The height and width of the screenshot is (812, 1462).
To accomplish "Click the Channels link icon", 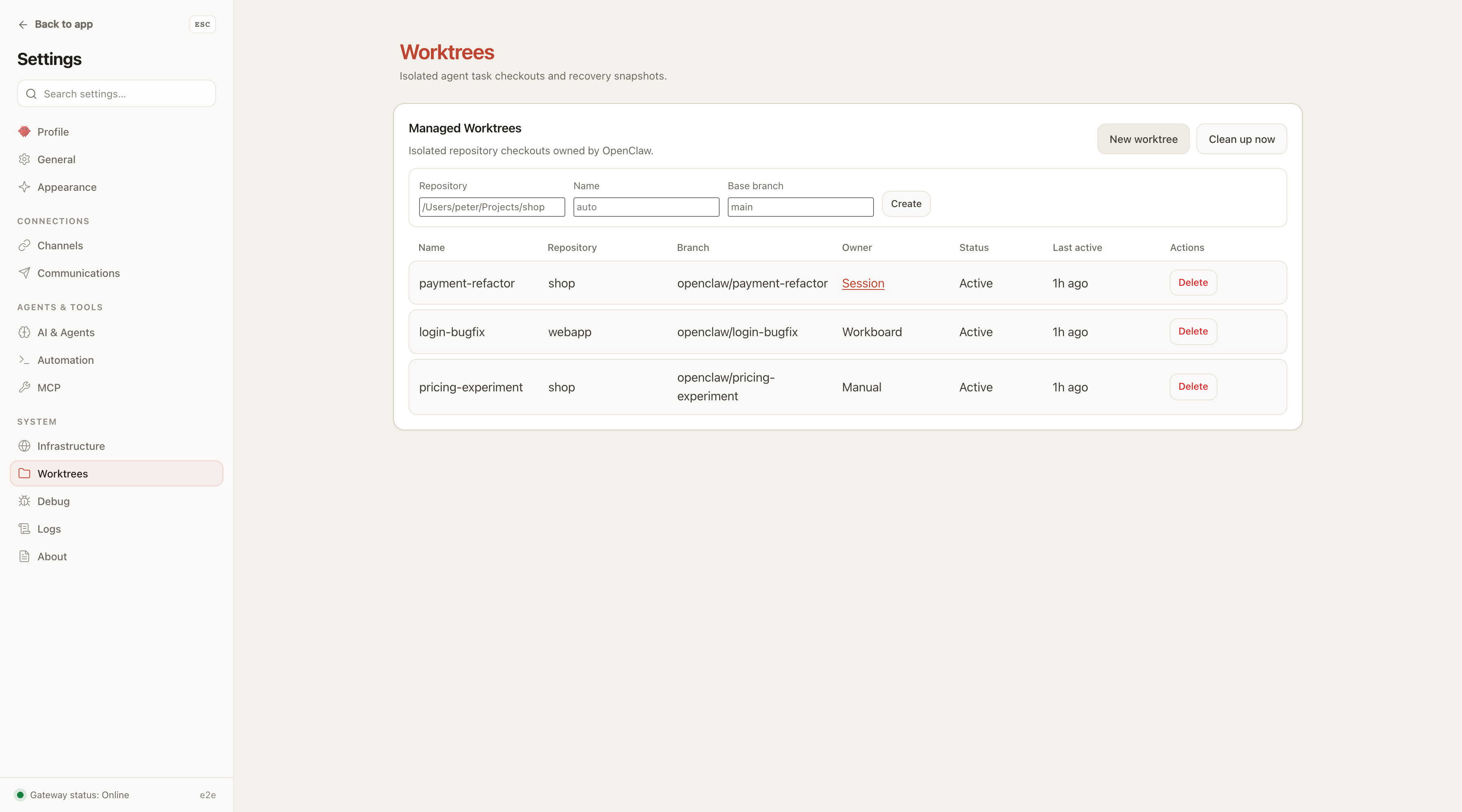I will [24, 245].
